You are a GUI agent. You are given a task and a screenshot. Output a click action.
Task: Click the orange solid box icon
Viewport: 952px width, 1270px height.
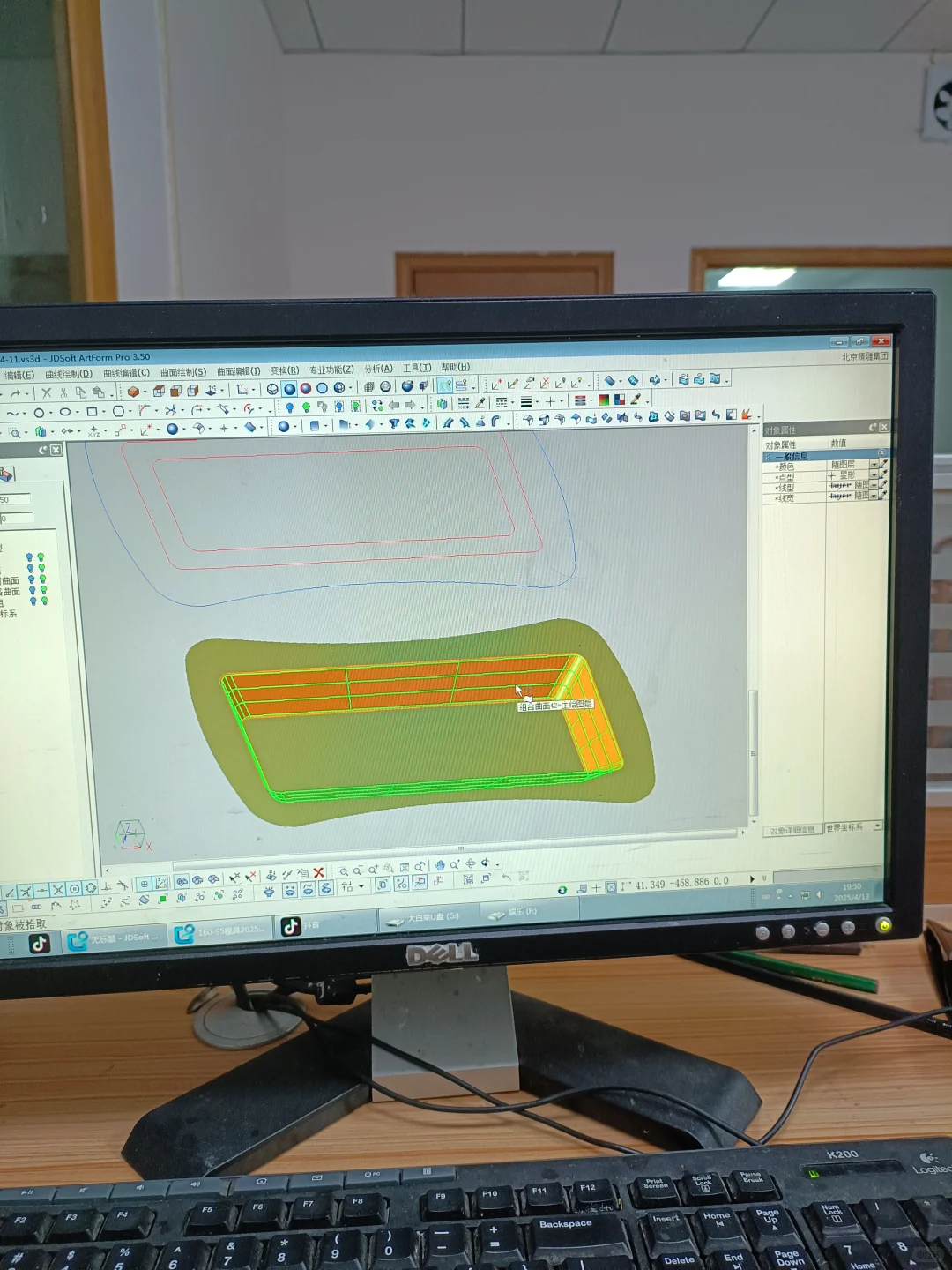click(x=132, y=392)
